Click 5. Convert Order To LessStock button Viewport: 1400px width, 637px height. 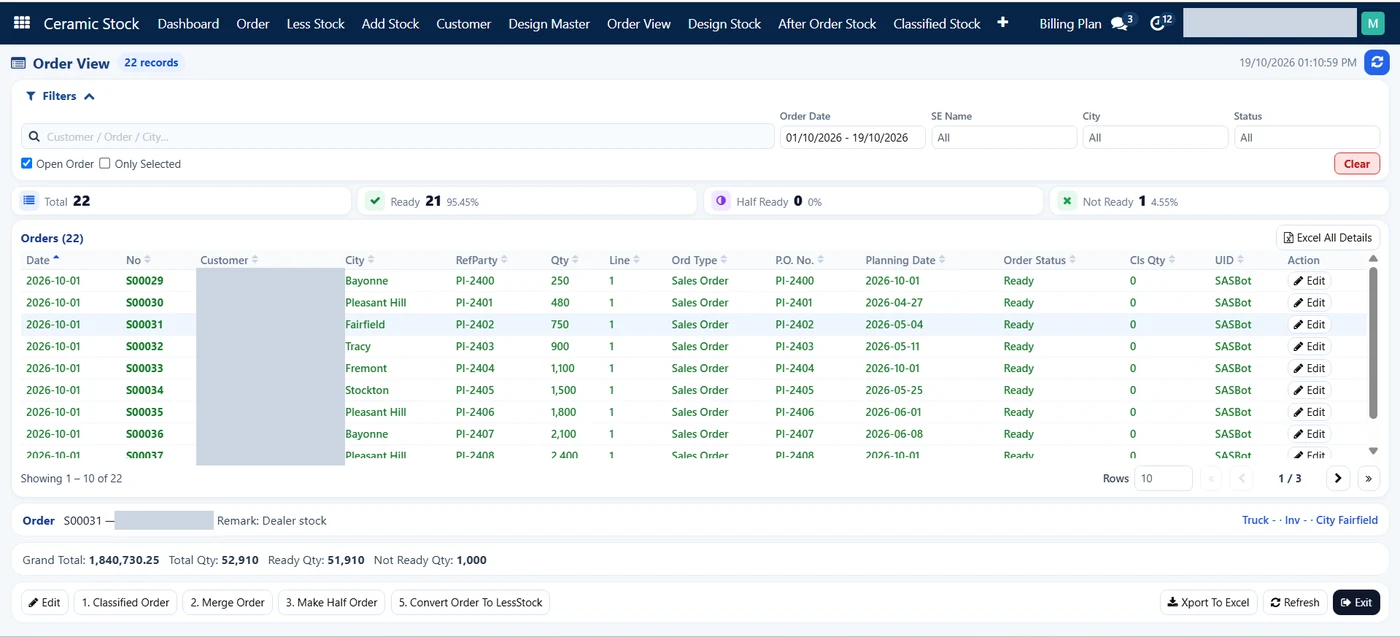470,602
